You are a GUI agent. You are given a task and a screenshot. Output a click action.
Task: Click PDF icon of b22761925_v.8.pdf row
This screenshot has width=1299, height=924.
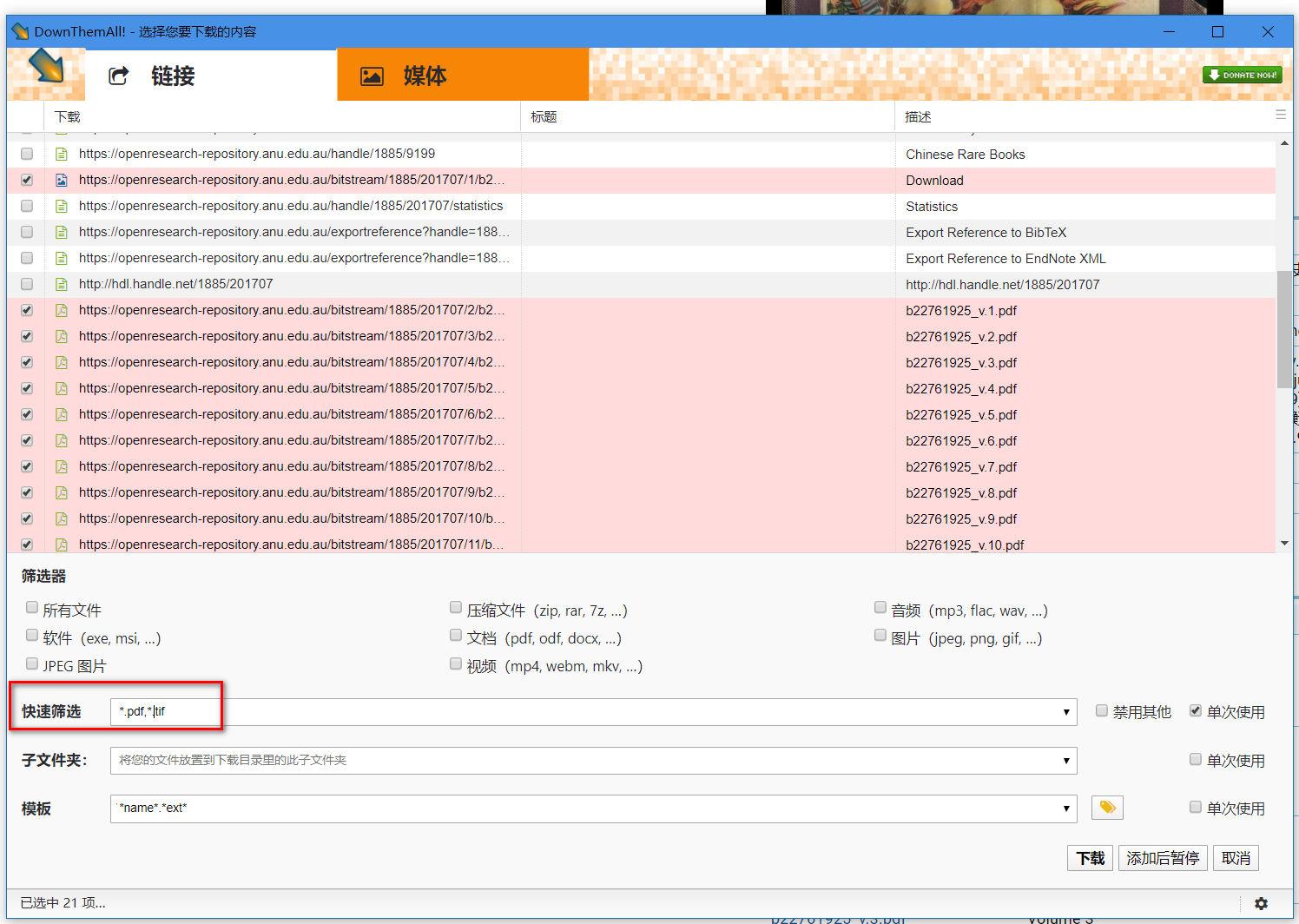(x=62, y=492)
